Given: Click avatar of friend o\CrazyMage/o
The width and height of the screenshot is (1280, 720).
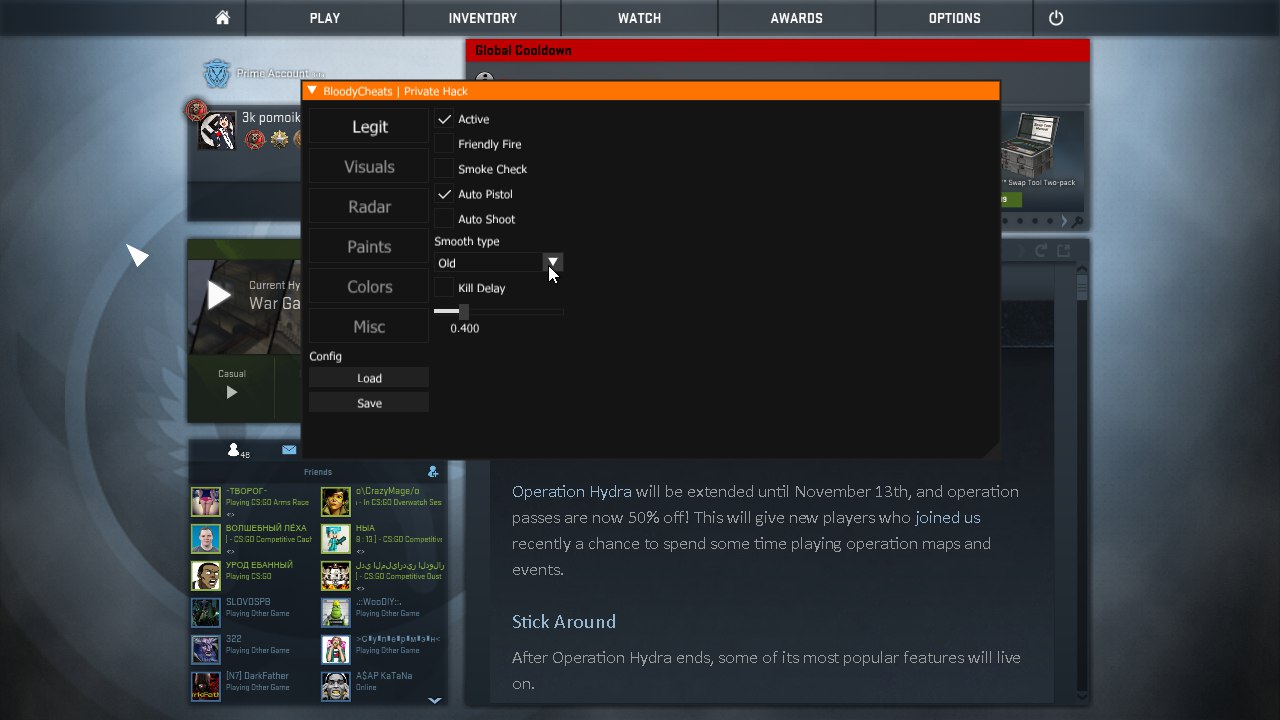Looking at the screenshot, I should point(335,502).
